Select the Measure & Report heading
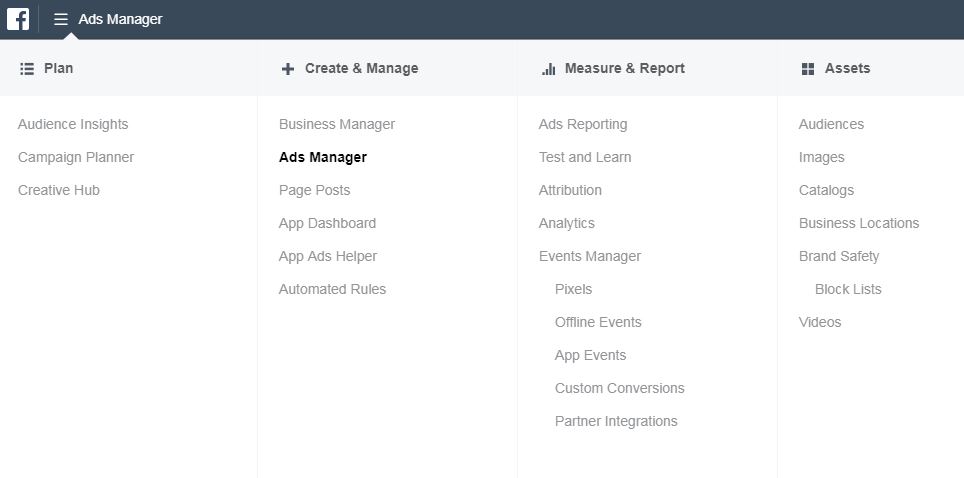964x478 pixels. [625, 68]
